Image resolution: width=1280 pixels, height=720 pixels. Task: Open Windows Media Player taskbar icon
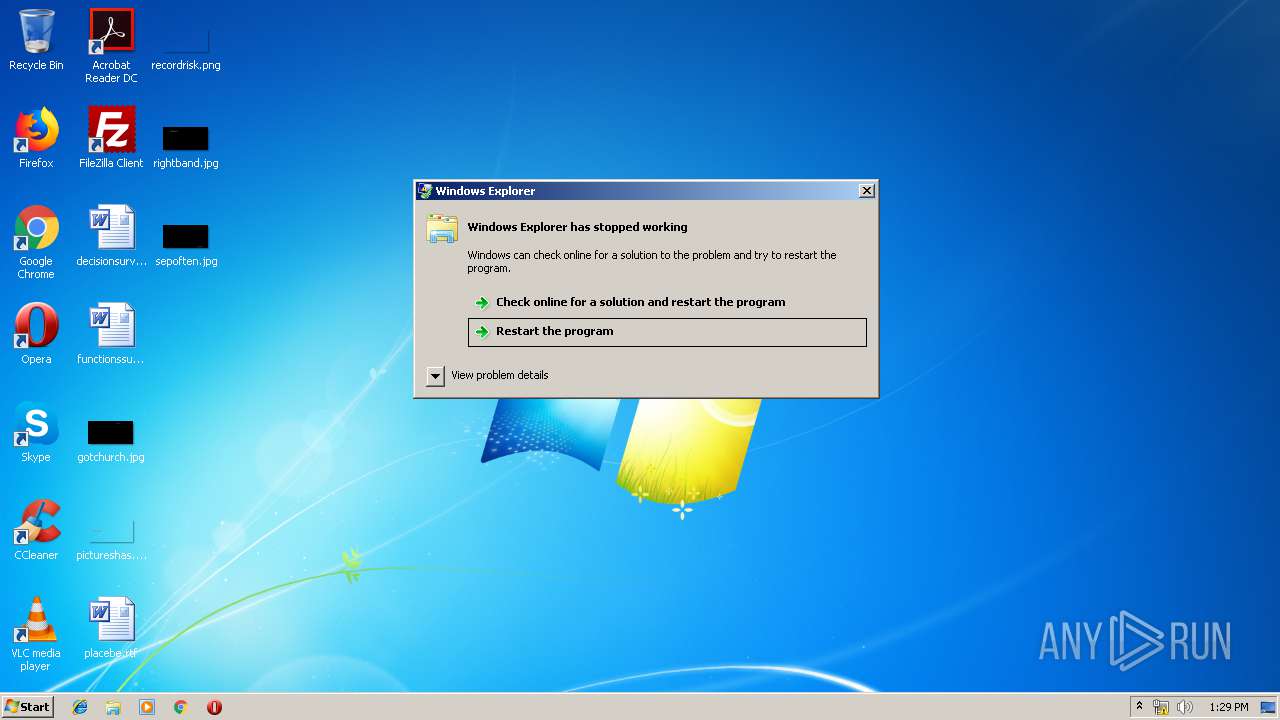coord(147,707)
